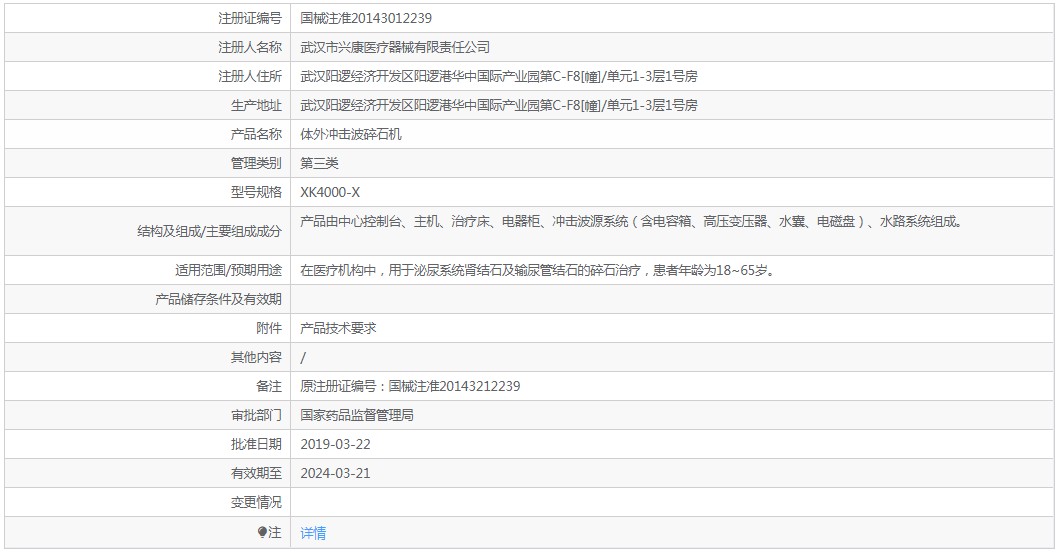Image resolution: width=1059 pixels, height=552 pixels.
Task: Click the 审批部门 label
Action: pyautogui.click(x=257, y=416)
